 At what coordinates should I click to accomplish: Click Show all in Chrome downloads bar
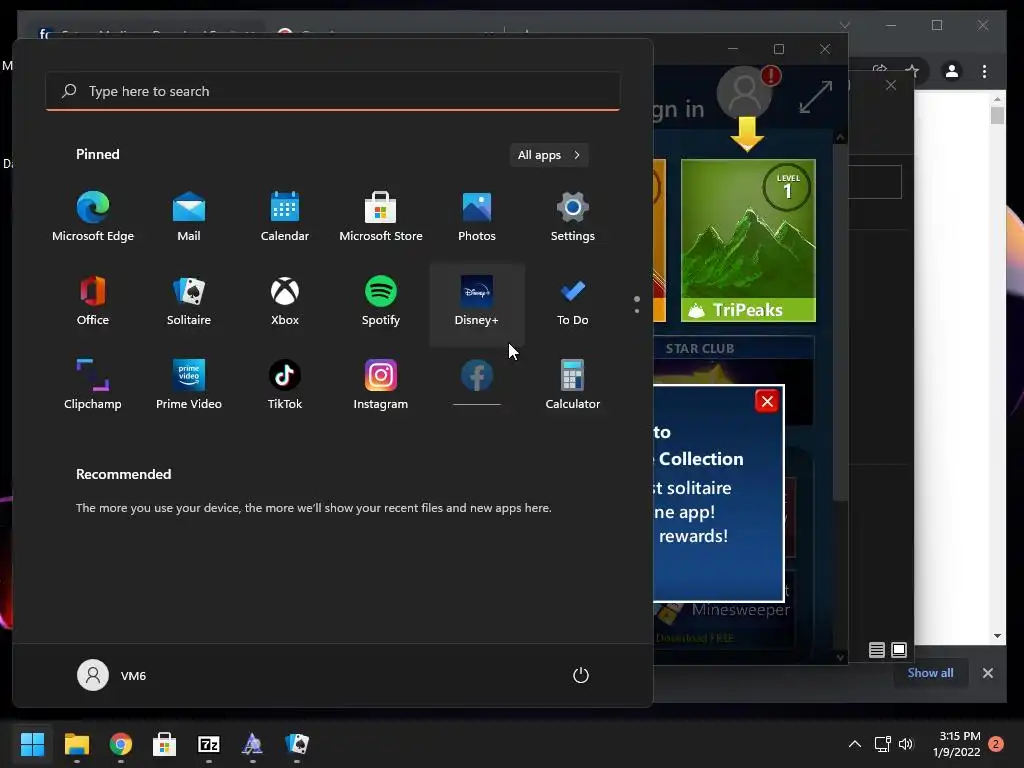[930, 673]
